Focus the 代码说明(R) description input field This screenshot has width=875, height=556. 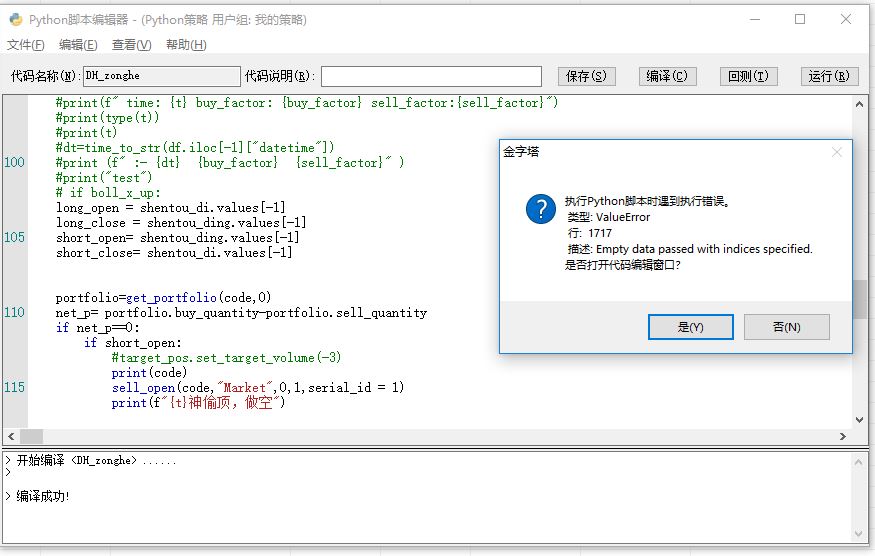click(431, 76)
